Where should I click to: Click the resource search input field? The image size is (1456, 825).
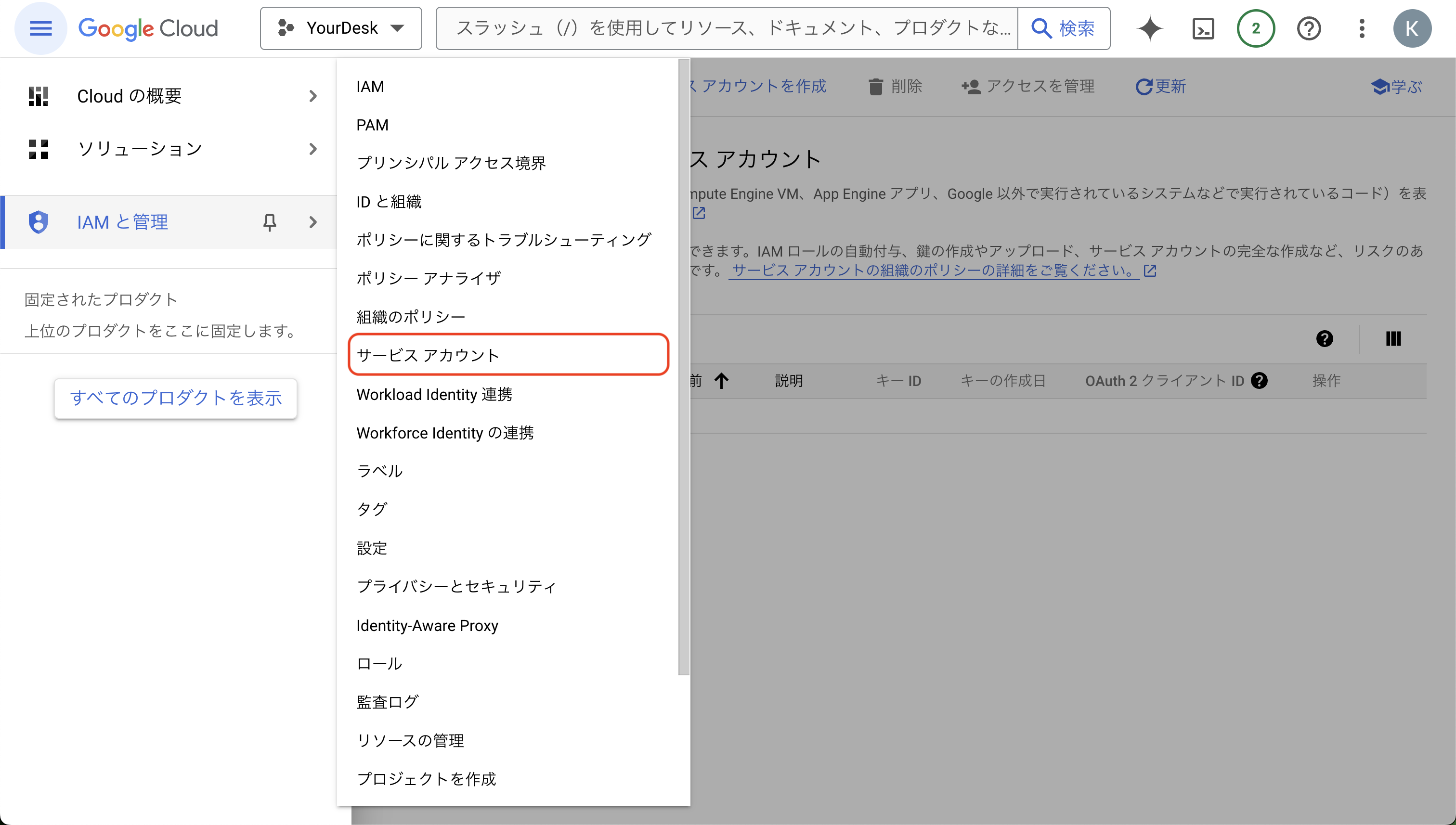click(x=727, y=28)
